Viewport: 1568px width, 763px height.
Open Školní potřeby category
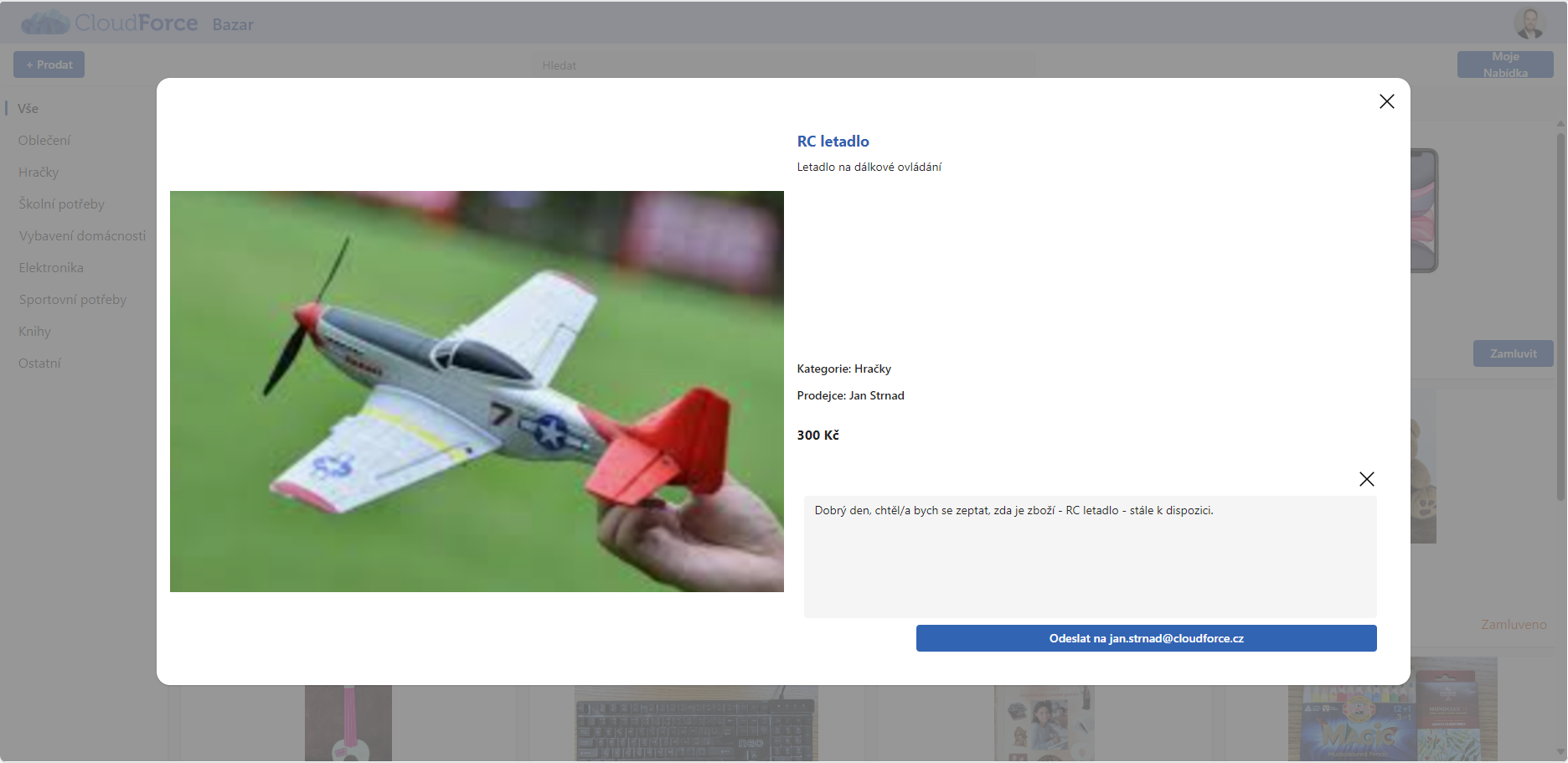(61, 204)
